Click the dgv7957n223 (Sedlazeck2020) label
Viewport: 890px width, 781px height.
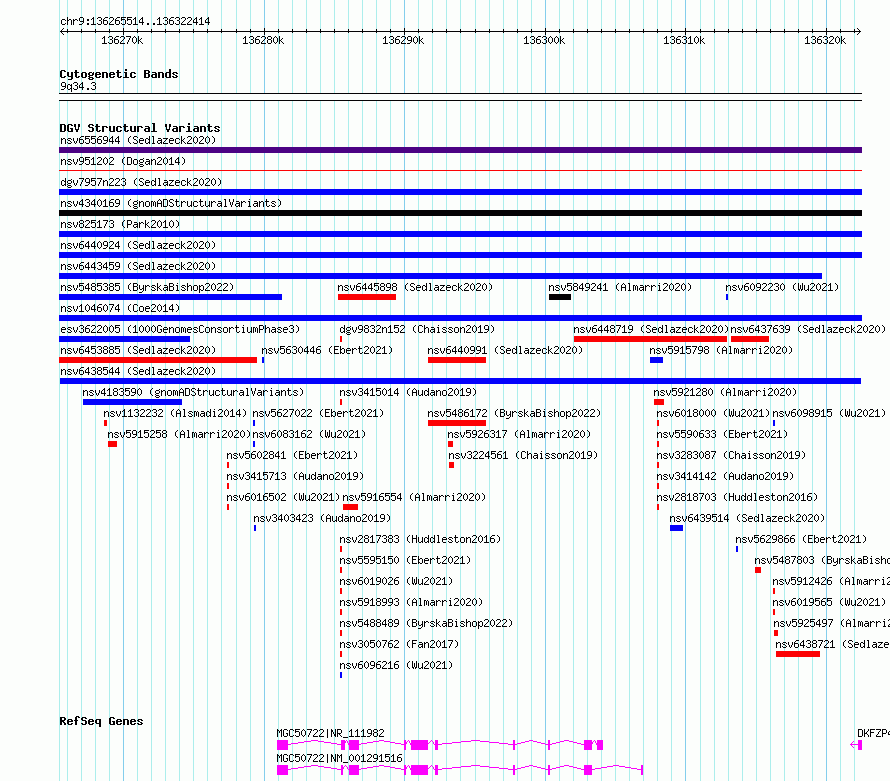[141, 182]
